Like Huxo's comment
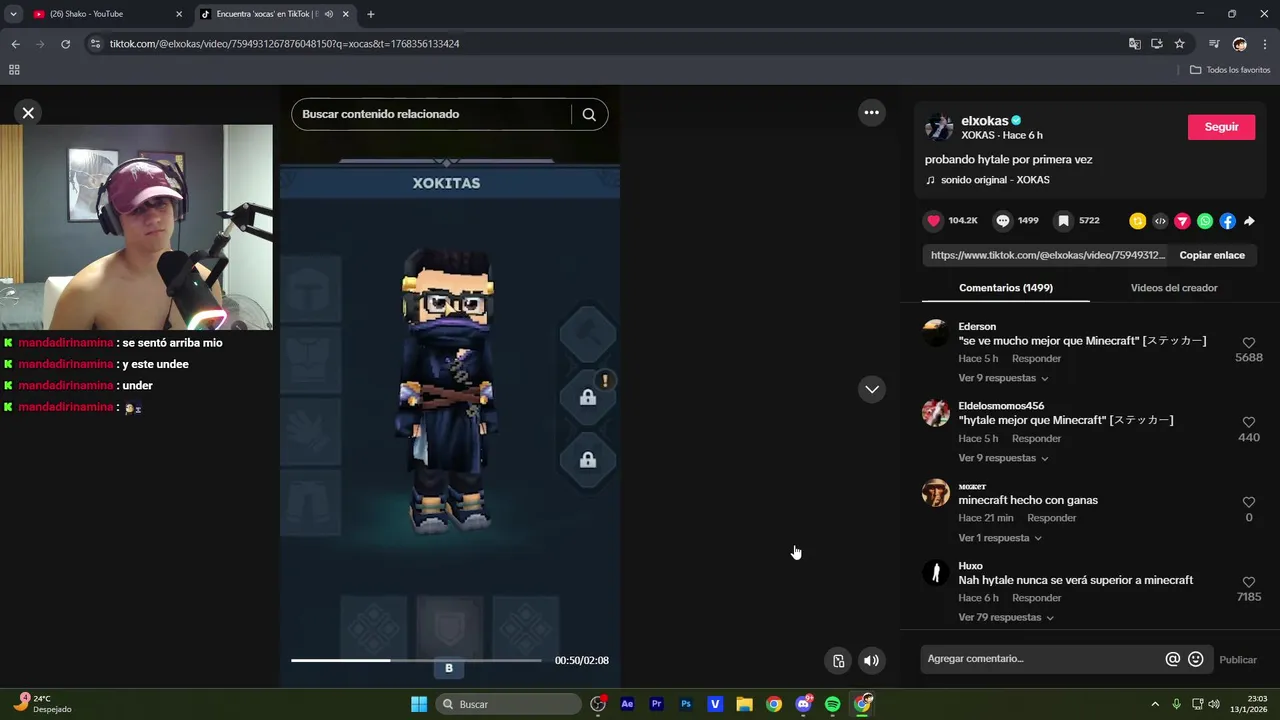Viewport: 1280px width, 720px height. [1249, 582]
